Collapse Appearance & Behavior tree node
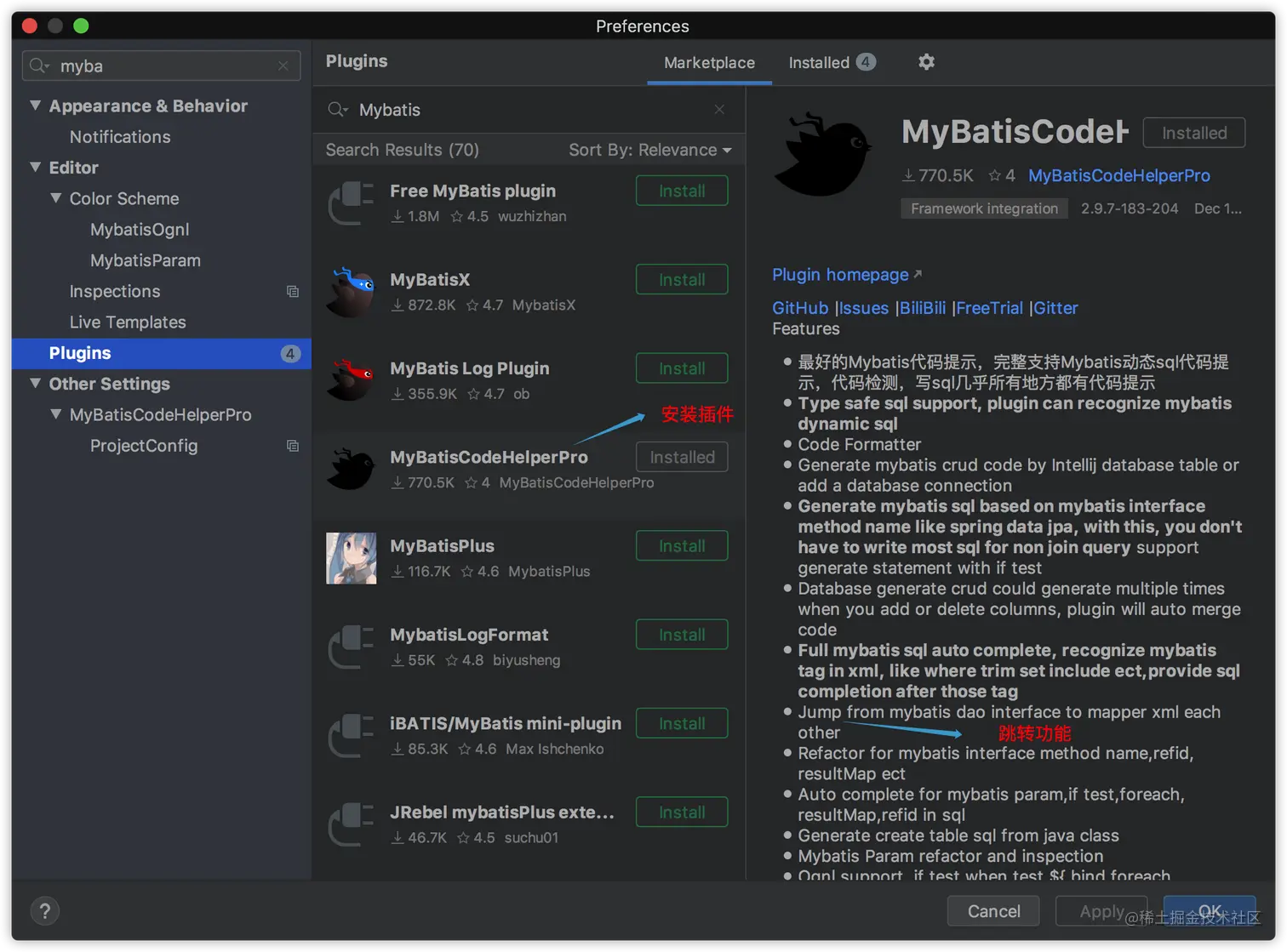Image resolution: width=1287 pixels, height=952 pixels. tap(35, 105)
